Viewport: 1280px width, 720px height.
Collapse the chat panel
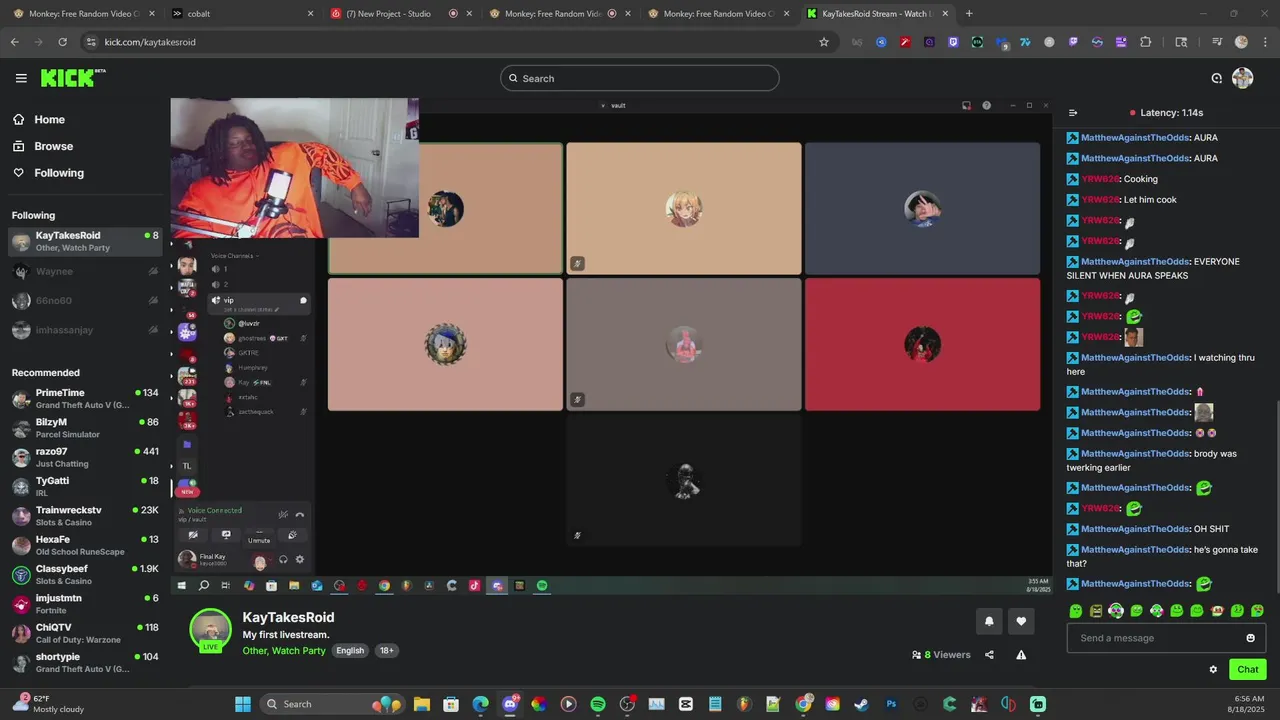tap(1073, 113)
